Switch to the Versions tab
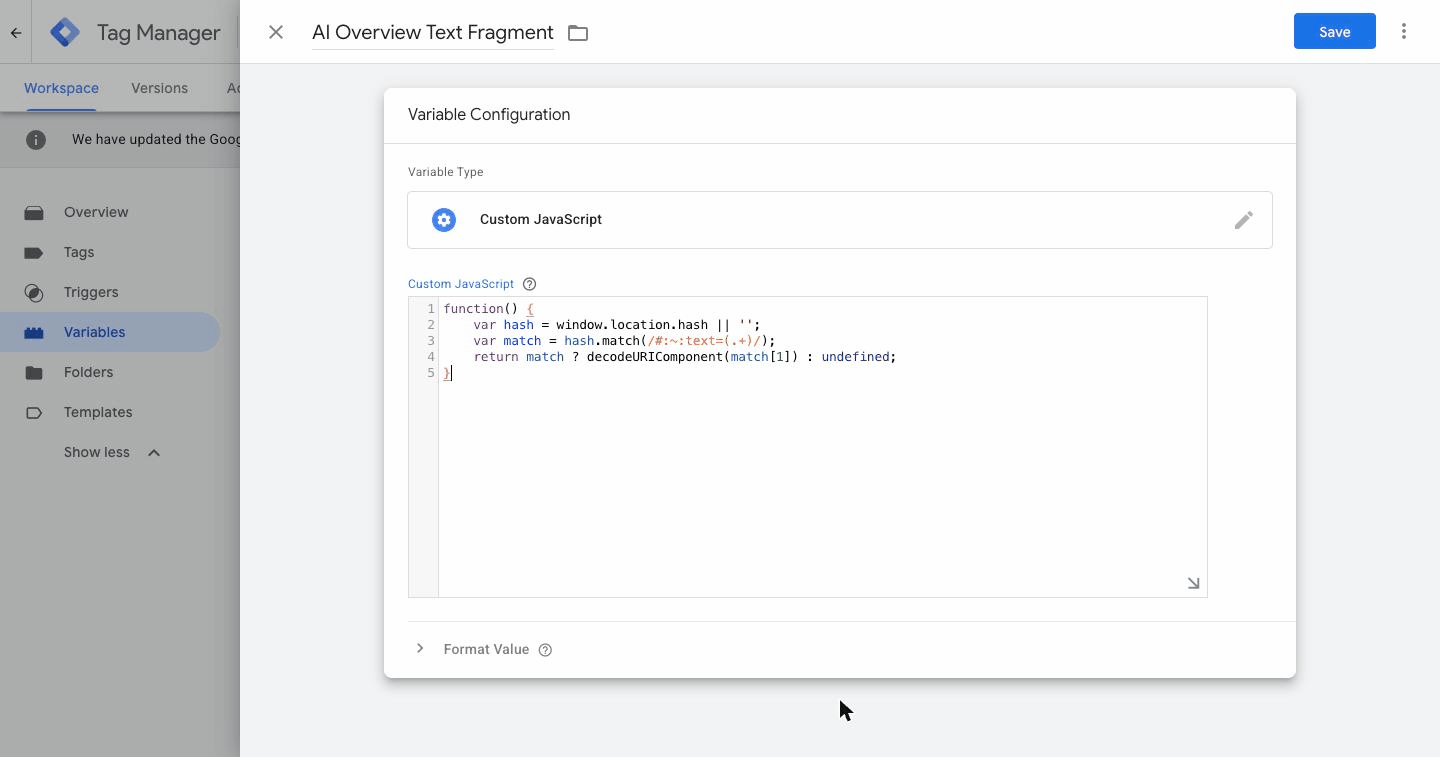The image size is (1440, 757). (159, 88)
